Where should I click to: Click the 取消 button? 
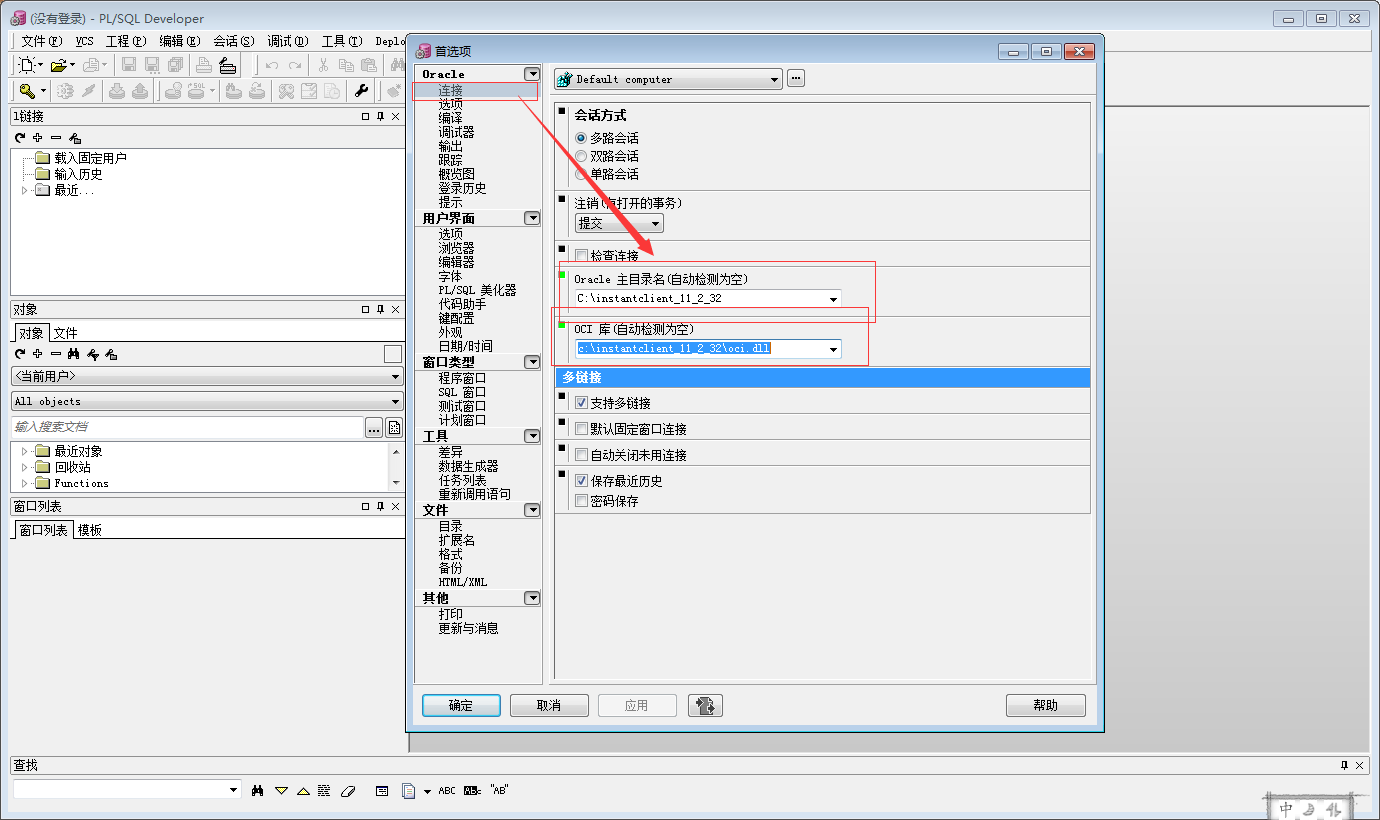[x=549, y=705]
